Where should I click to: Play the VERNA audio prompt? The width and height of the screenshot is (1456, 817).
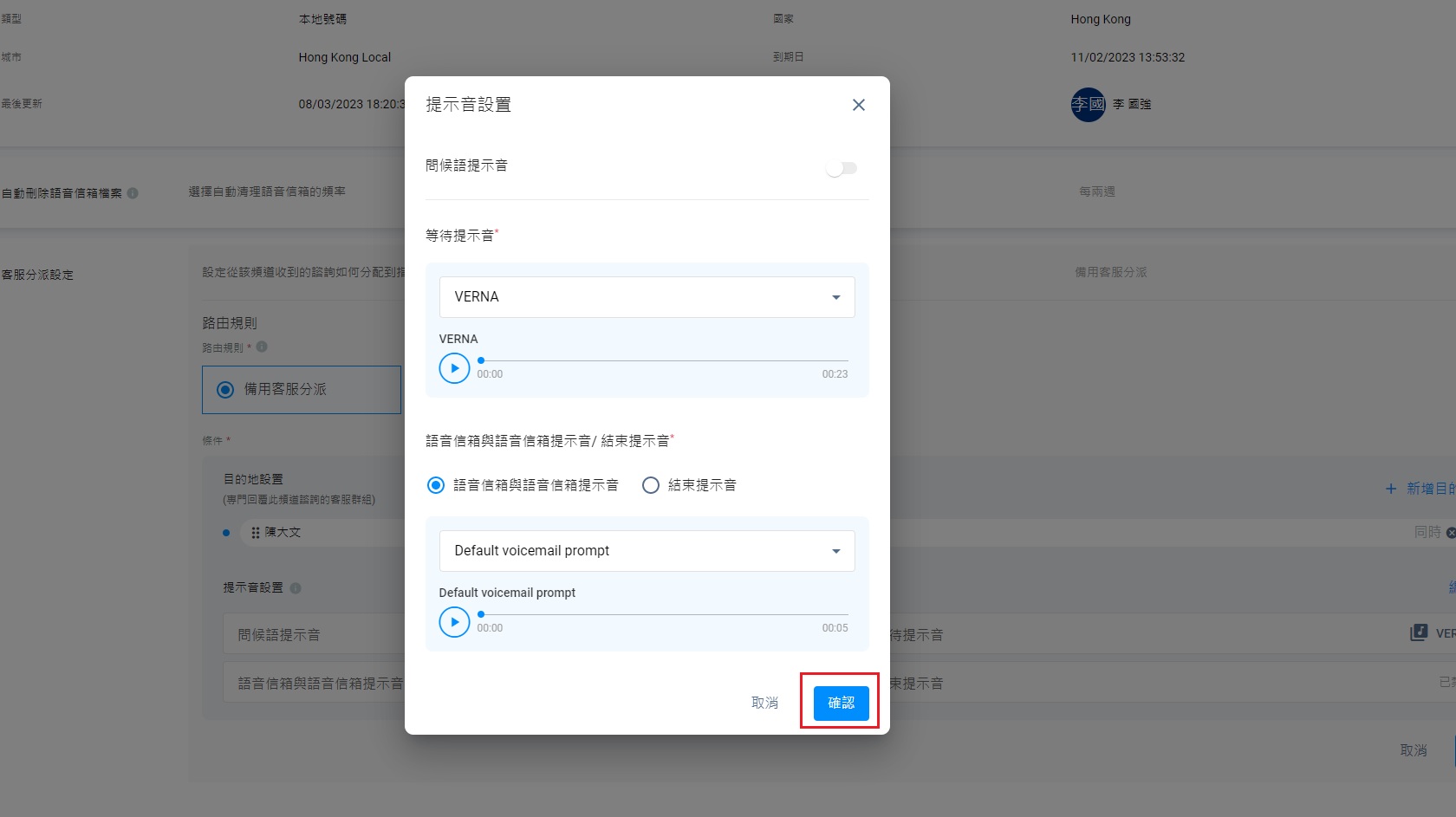(x=454, y=368)
